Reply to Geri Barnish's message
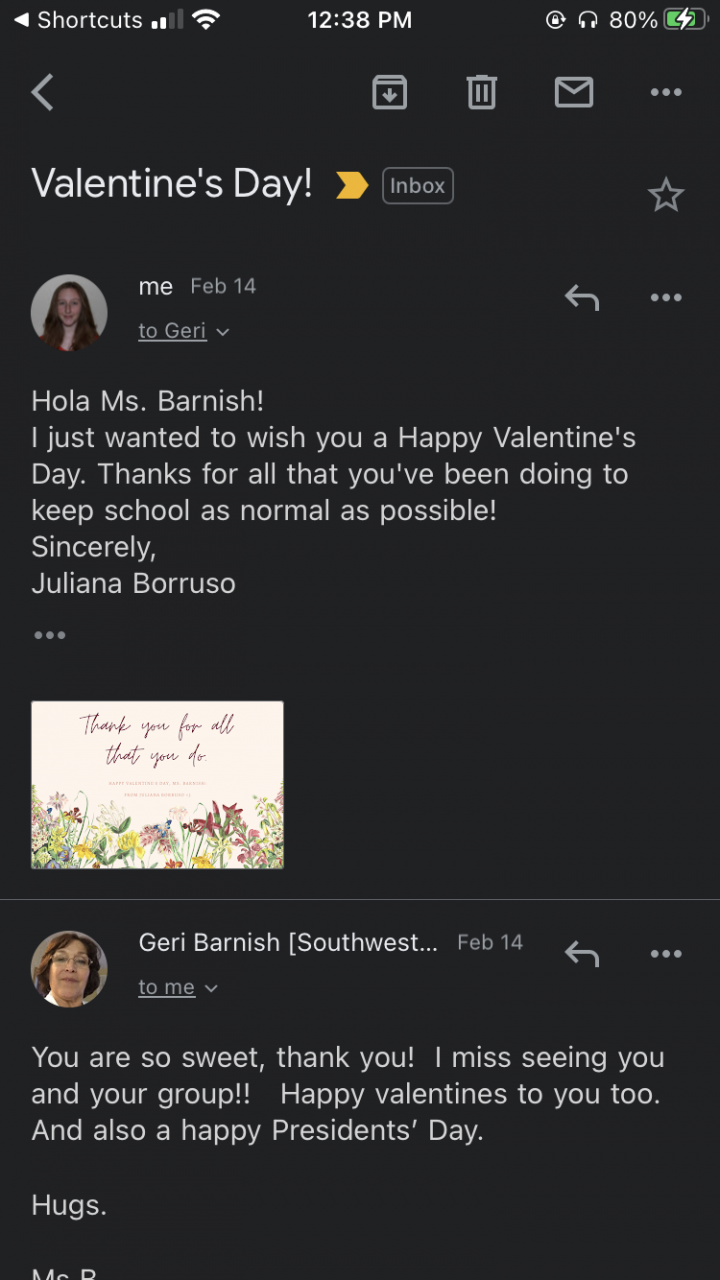720x1280 pixels. pyautogui.click(x=581, y=953)
